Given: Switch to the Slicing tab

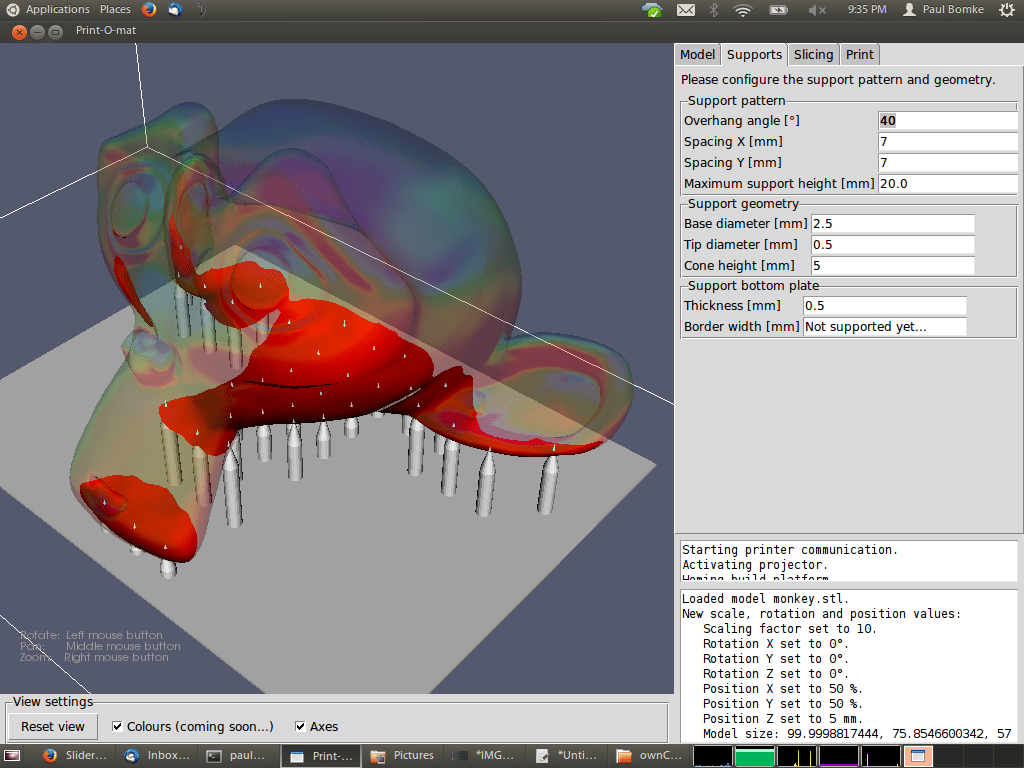Looking at the screenshot, I should (x=813, y=55).
